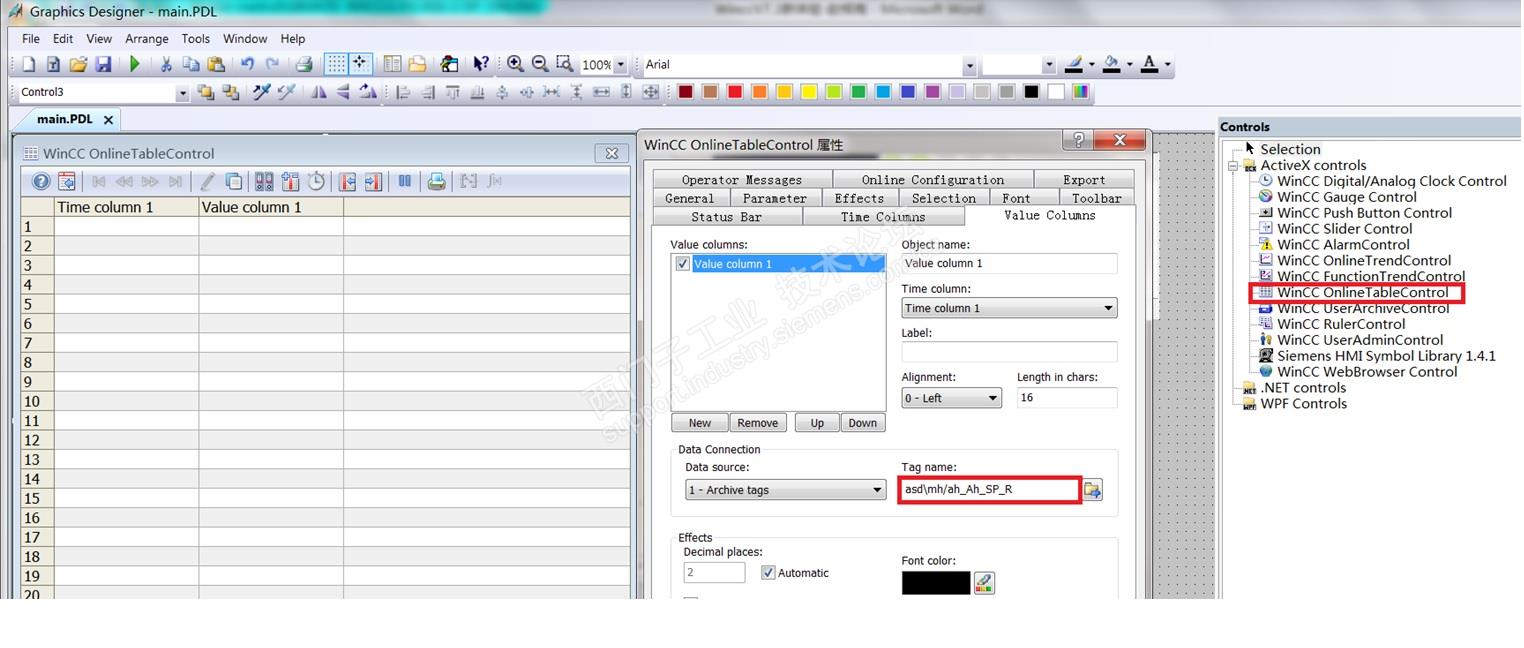Click the Paste clipboard icon
The height and width of the screenshot is (648, 1524).
pyautogui.click(x=216, y=64)
